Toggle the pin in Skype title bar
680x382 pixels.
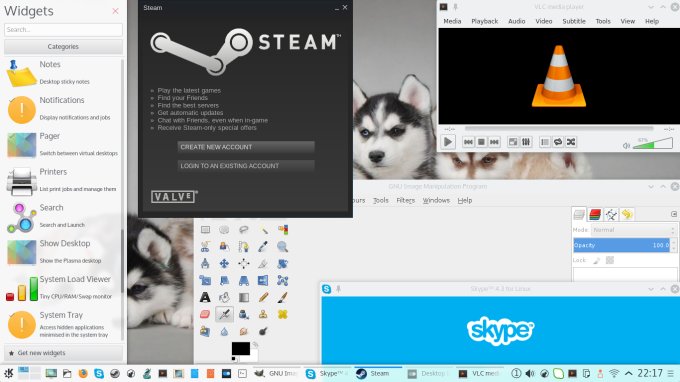coord(338,289)
